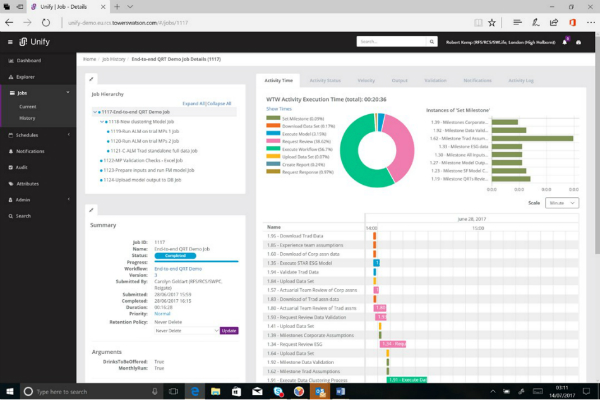Screen dimensions: 600x400
Task: Click the Office extension icon in browser
Action: click(x=572, y=23)
